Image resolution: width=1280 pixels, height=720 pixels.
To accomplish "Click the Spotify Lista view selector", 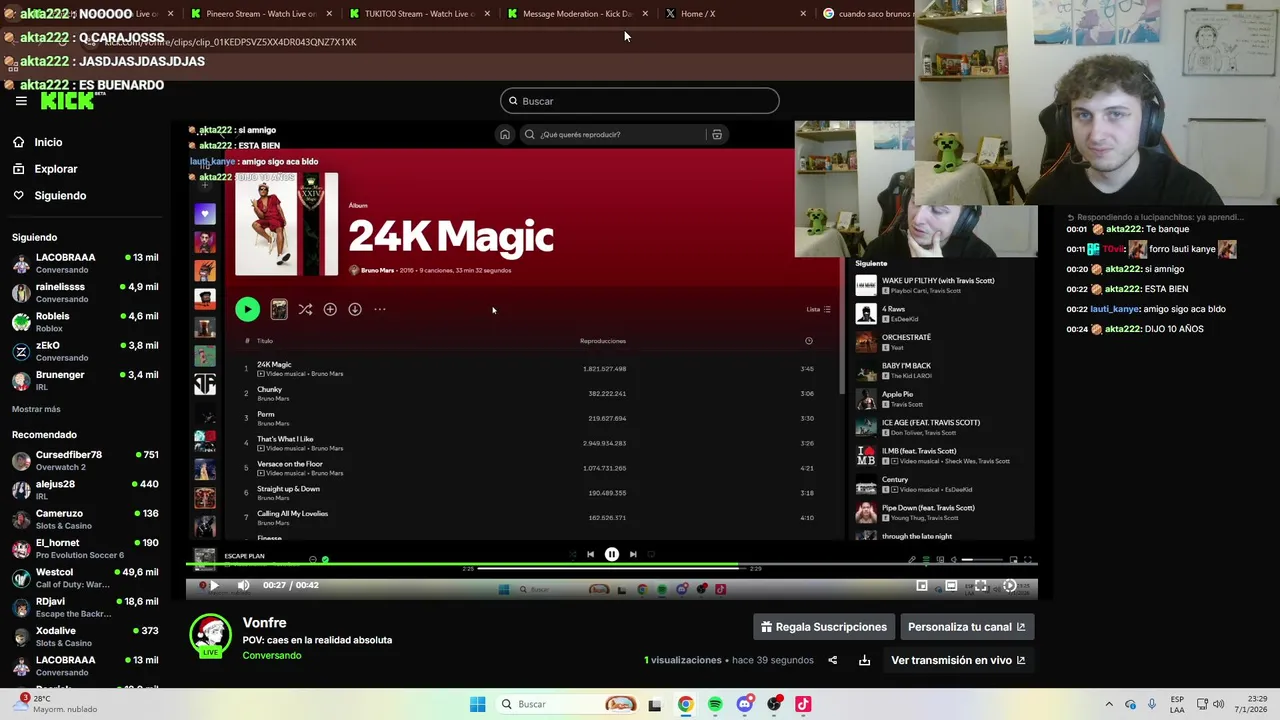I will (819, 309).
